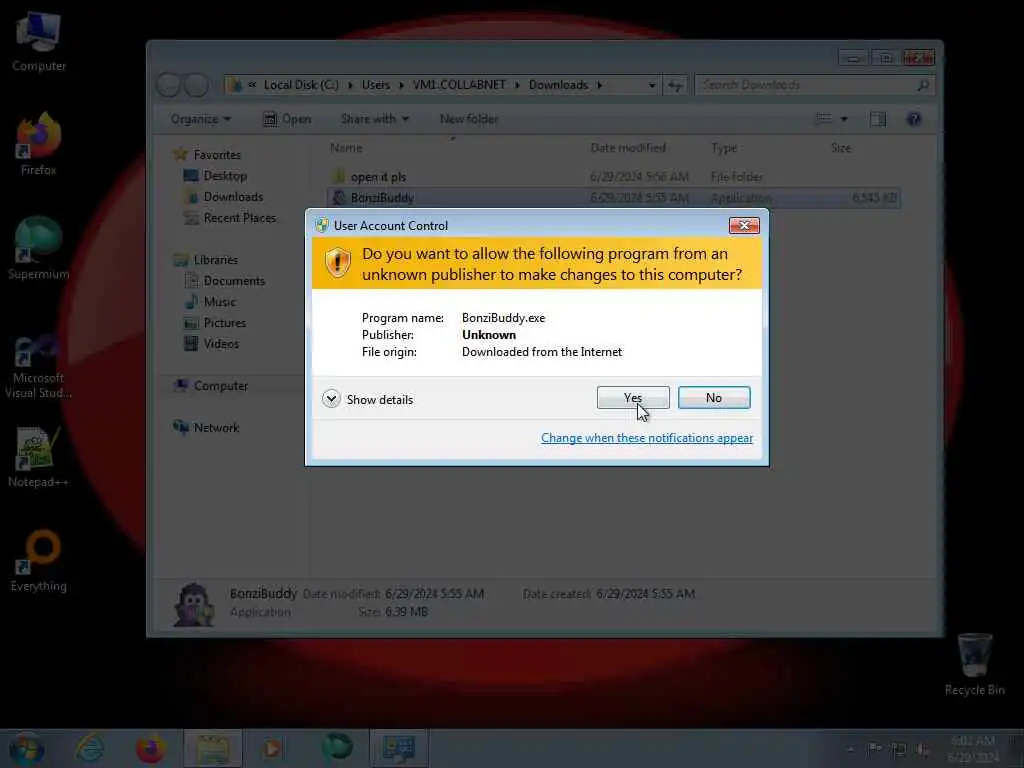Open Internet Explorer from taskbar
This screenshot has width=1024, height=768.
[90, 748]
